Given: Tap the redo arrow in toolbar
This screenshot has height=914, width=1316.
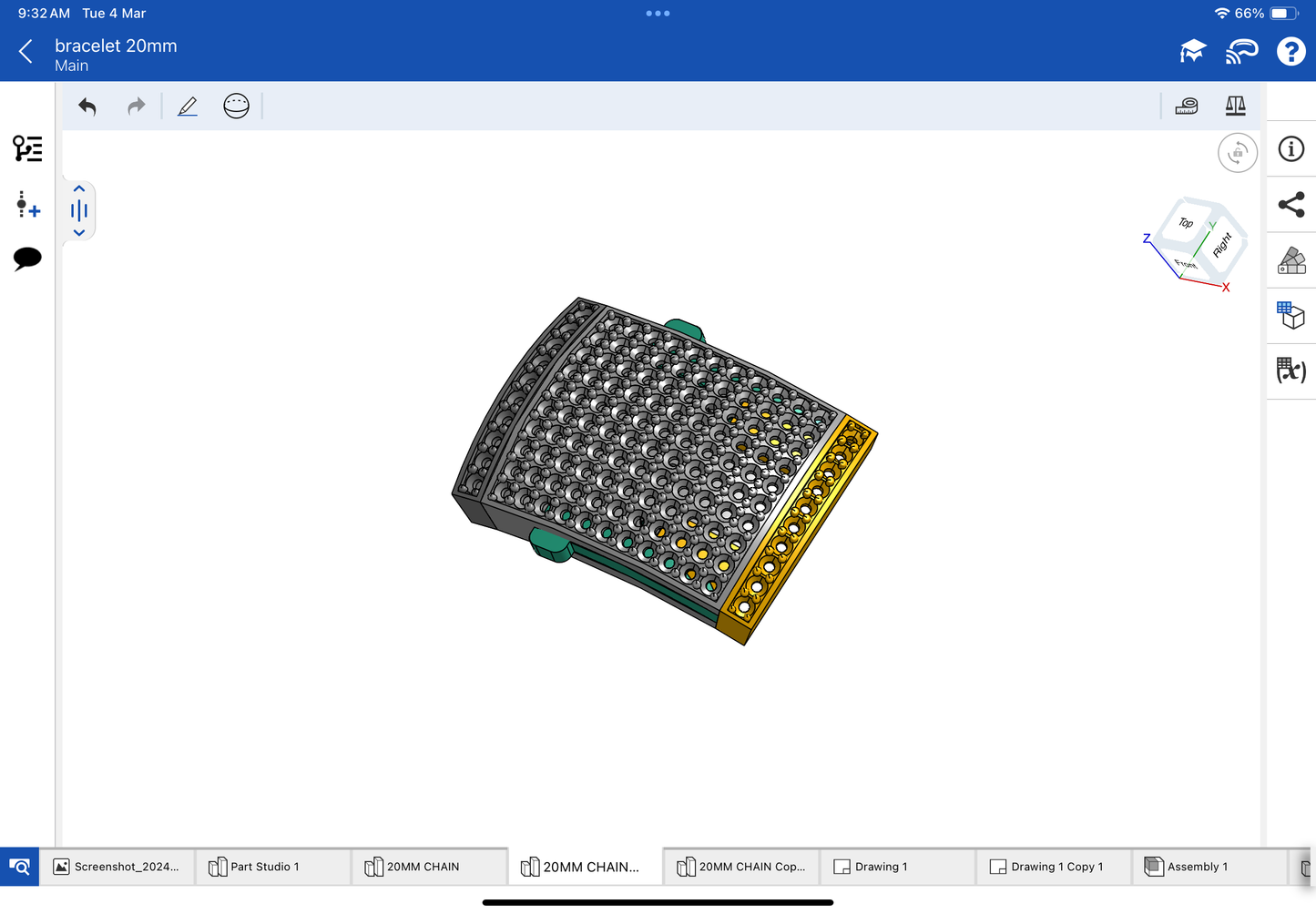Looking at the screenshot, I should pyautogui.click(x=136, y=107).
